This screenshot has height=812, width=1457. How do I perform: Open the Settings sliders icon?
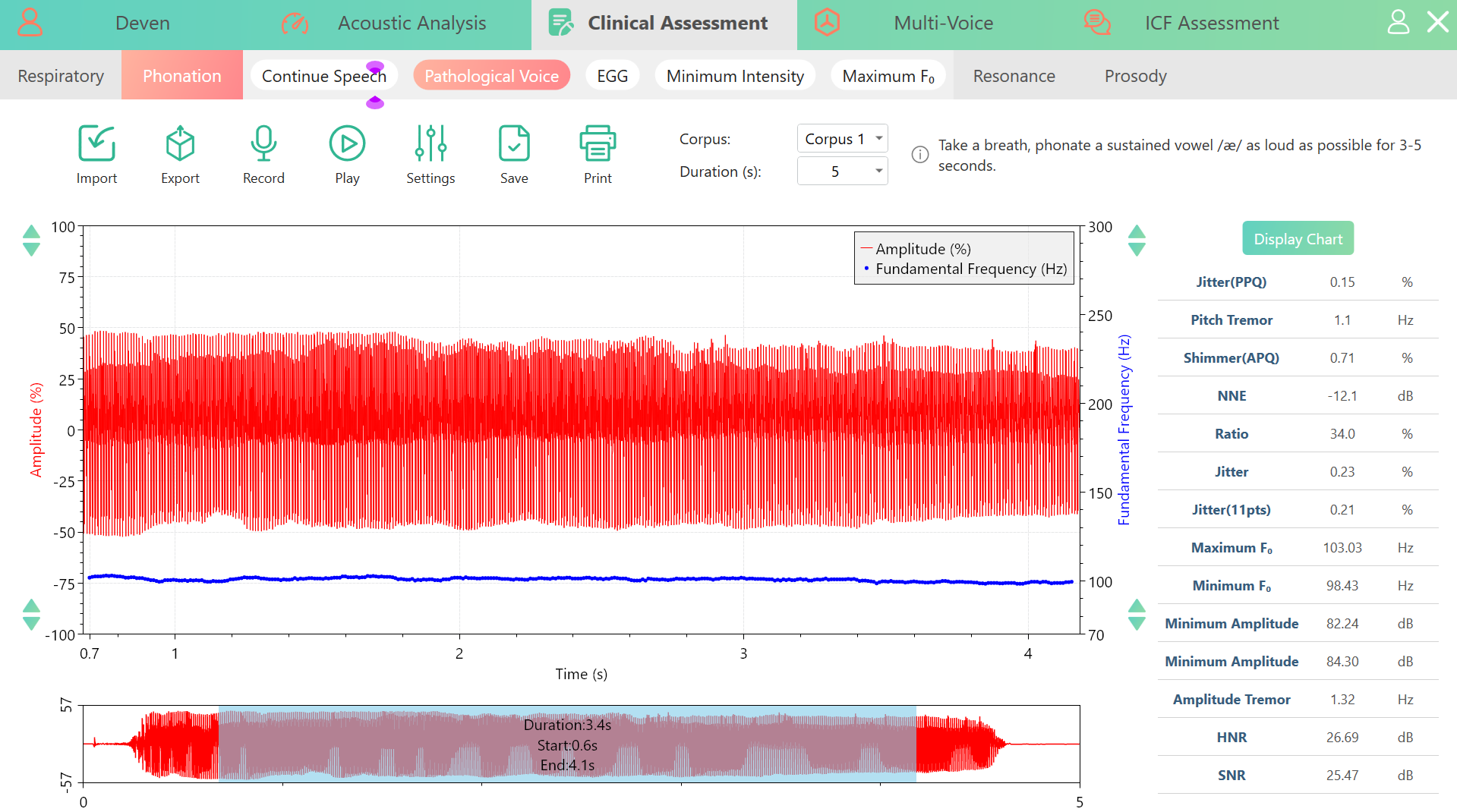point(430,143)
